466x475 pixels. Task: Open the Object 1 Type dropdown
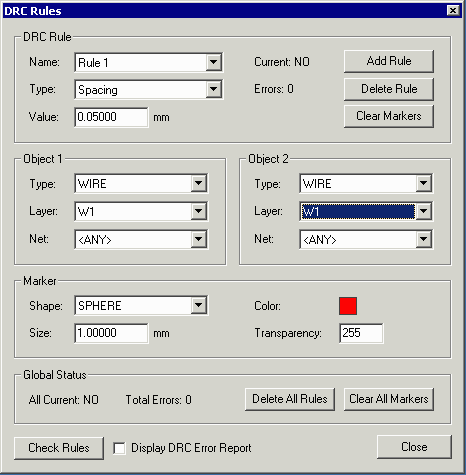(141, 183)
